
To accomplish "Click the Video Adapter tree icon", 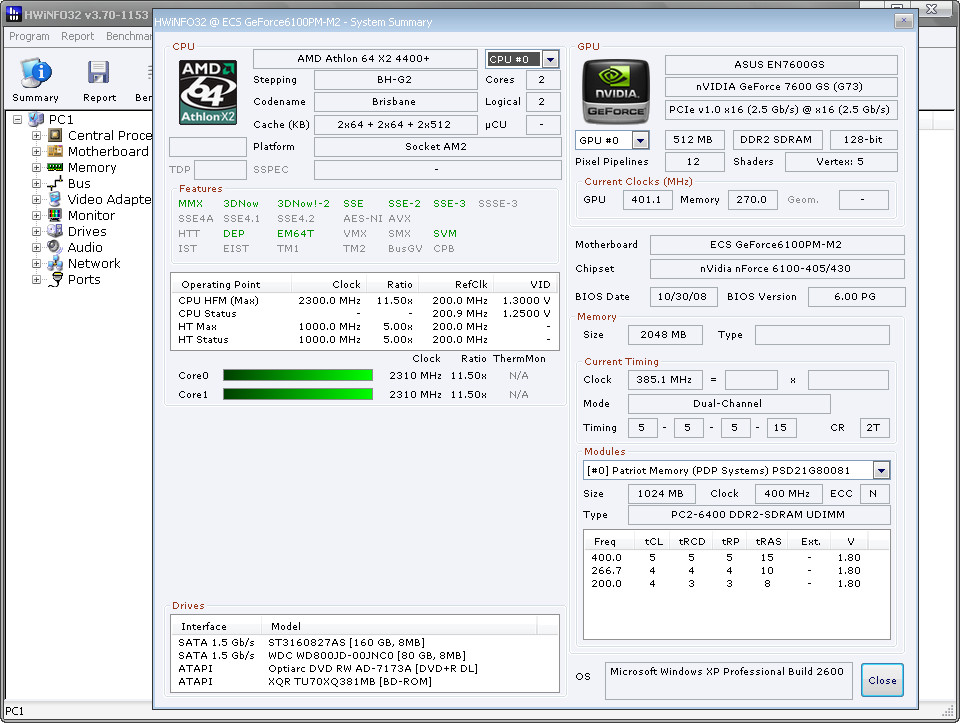I will (x=55, y=199).
